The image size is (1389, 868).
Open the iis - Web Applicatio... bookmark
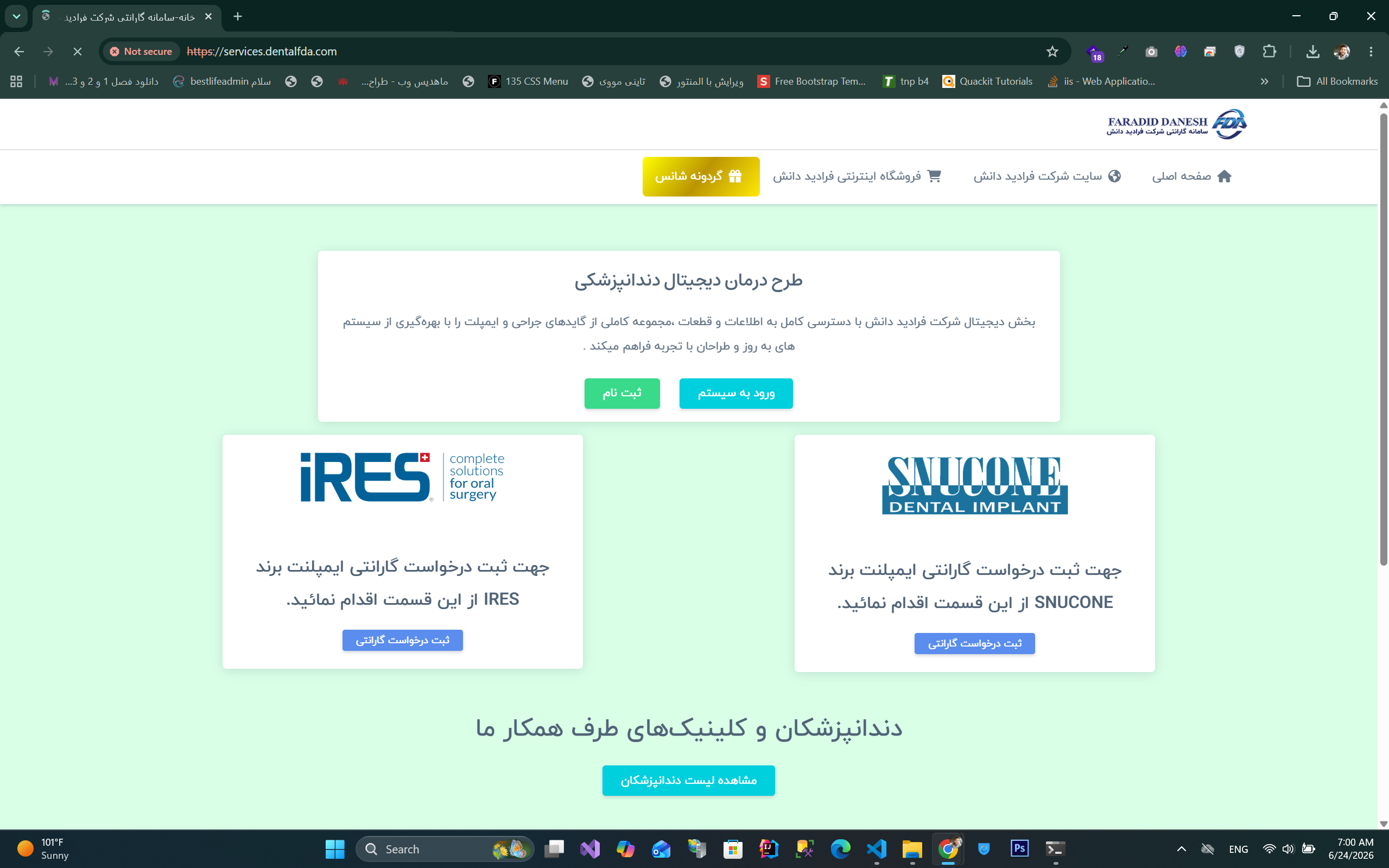point(1101,81)
